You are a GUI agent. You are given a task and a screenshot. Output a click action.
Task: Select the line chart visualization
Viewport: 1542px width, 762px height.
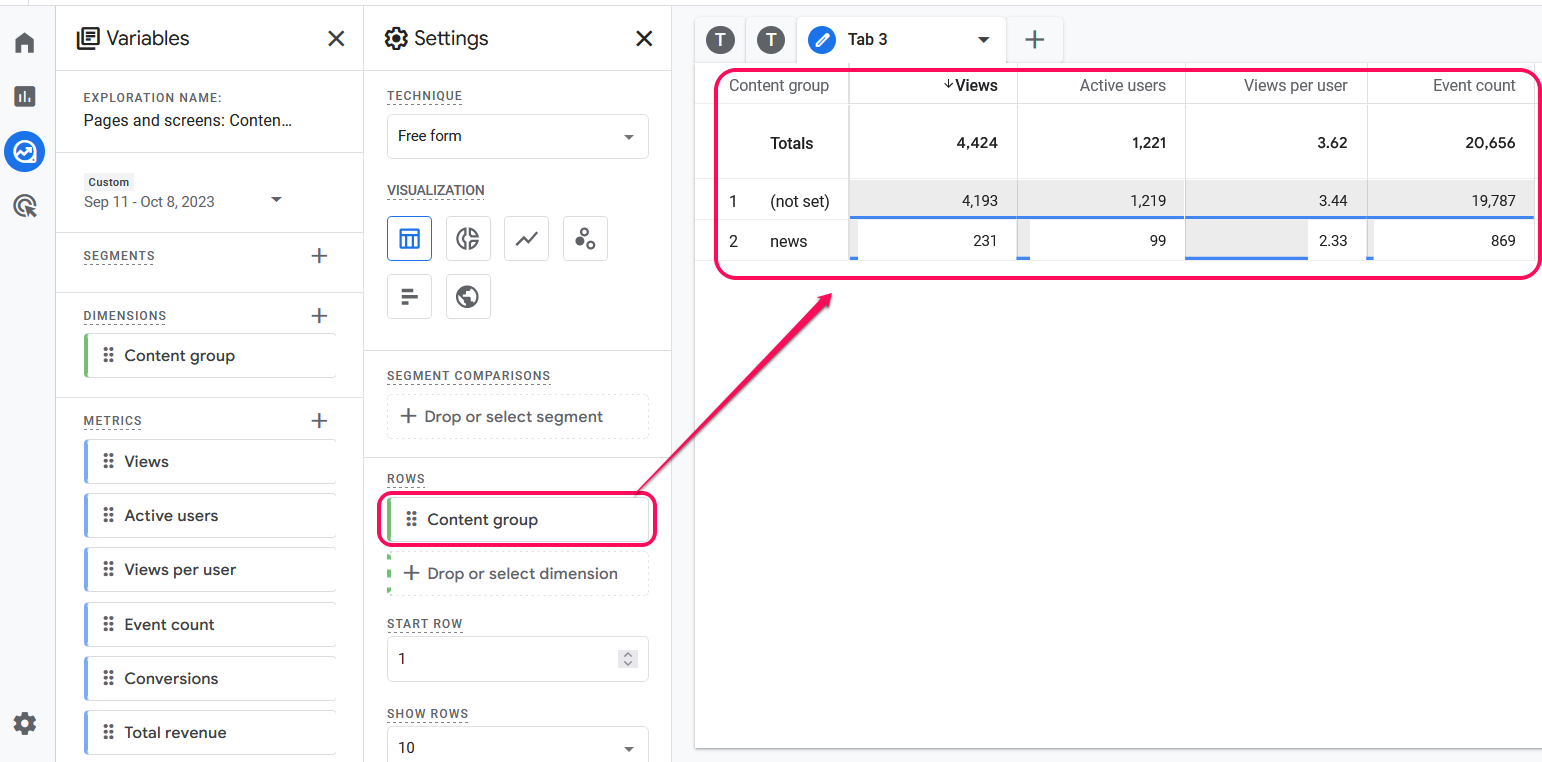click(x=526, y=239)
